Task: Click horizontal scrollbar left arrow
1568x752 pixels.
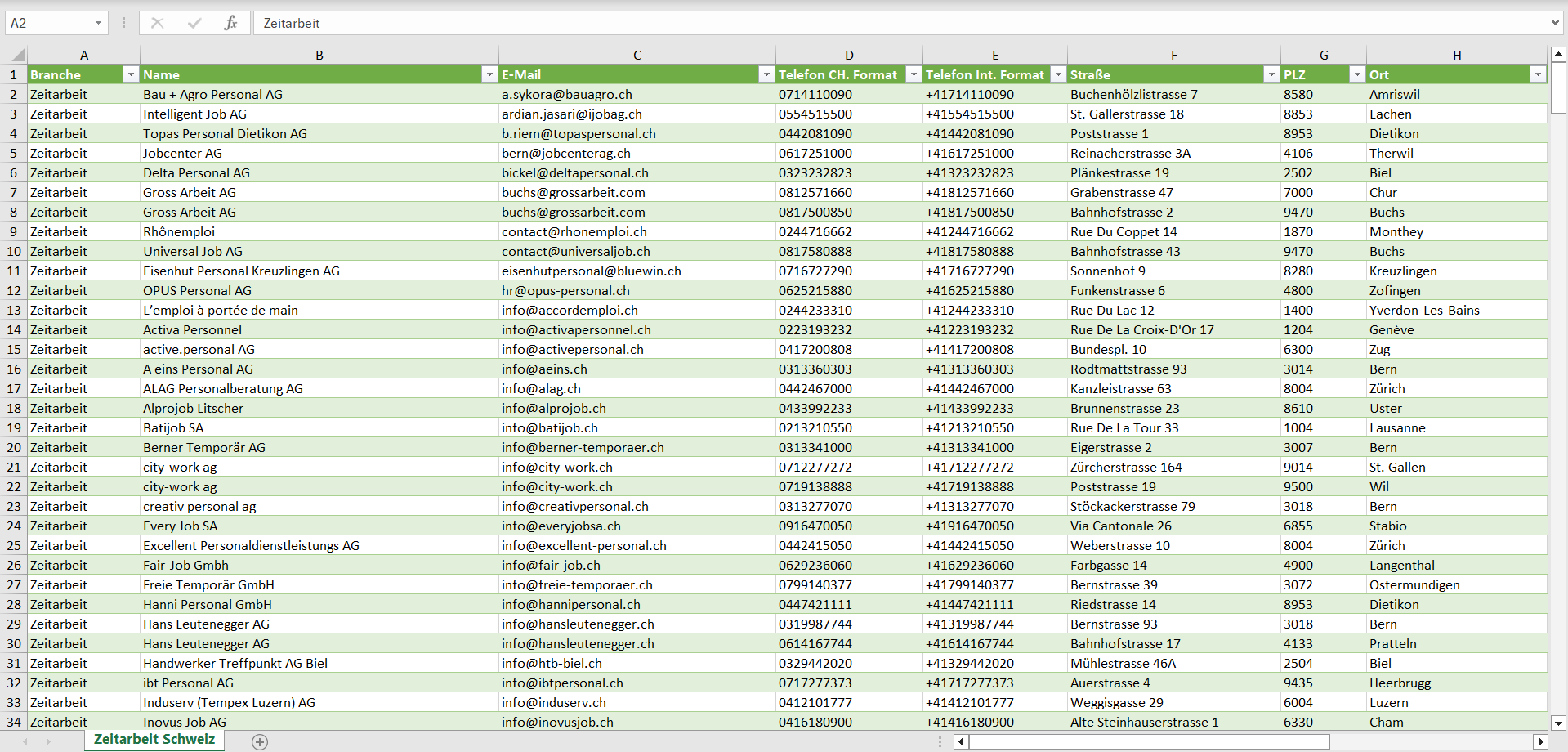Action: pos(962,742)
